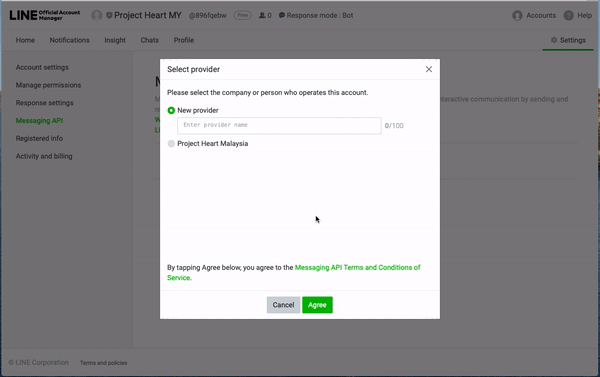The image size is (600, 377).
Task: Click the Project Heart MY account name
Action: pyautogui.click(x=148, y=15)
